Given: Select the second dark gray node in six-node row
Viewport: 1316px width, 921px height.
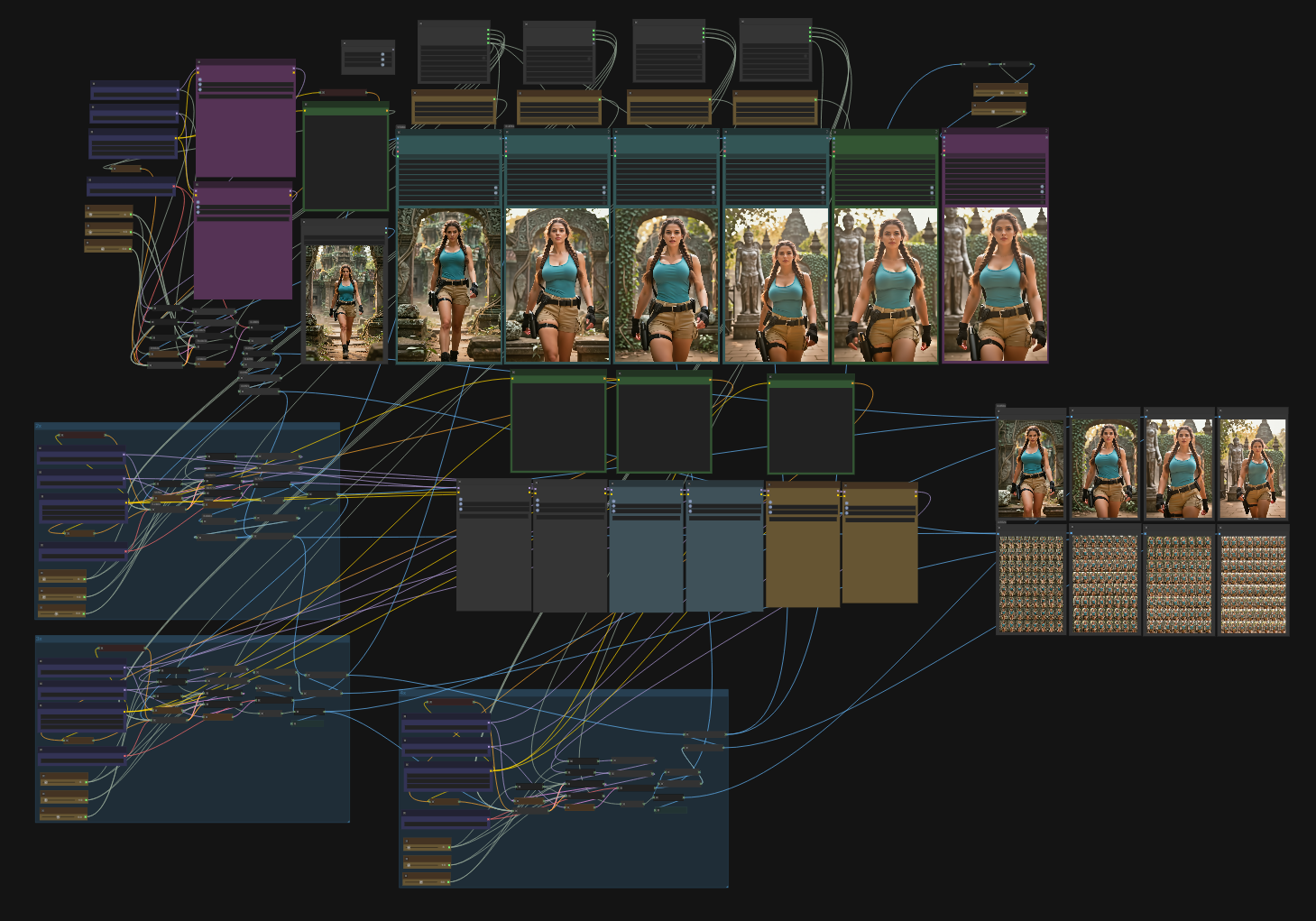Looking at the screenshot, I should (x=570, y=545).
